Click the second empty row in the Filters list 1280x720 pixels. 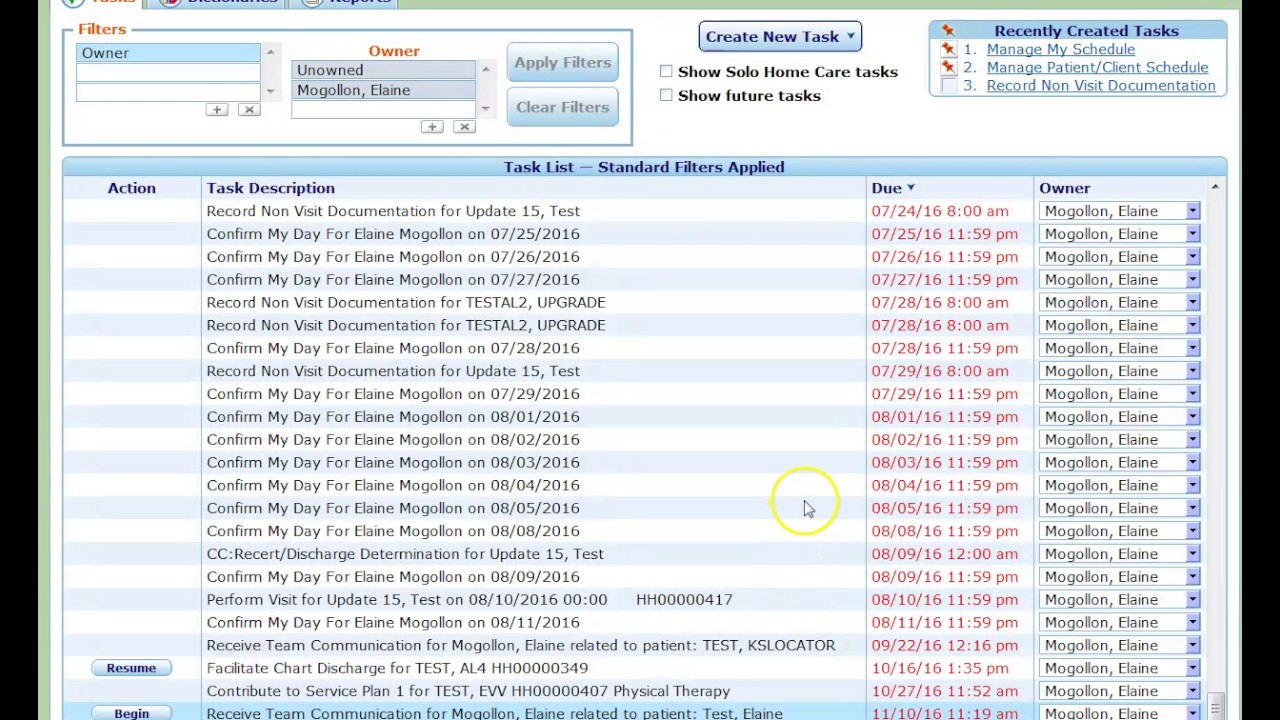pyautogui.click(x=168, y=92)
